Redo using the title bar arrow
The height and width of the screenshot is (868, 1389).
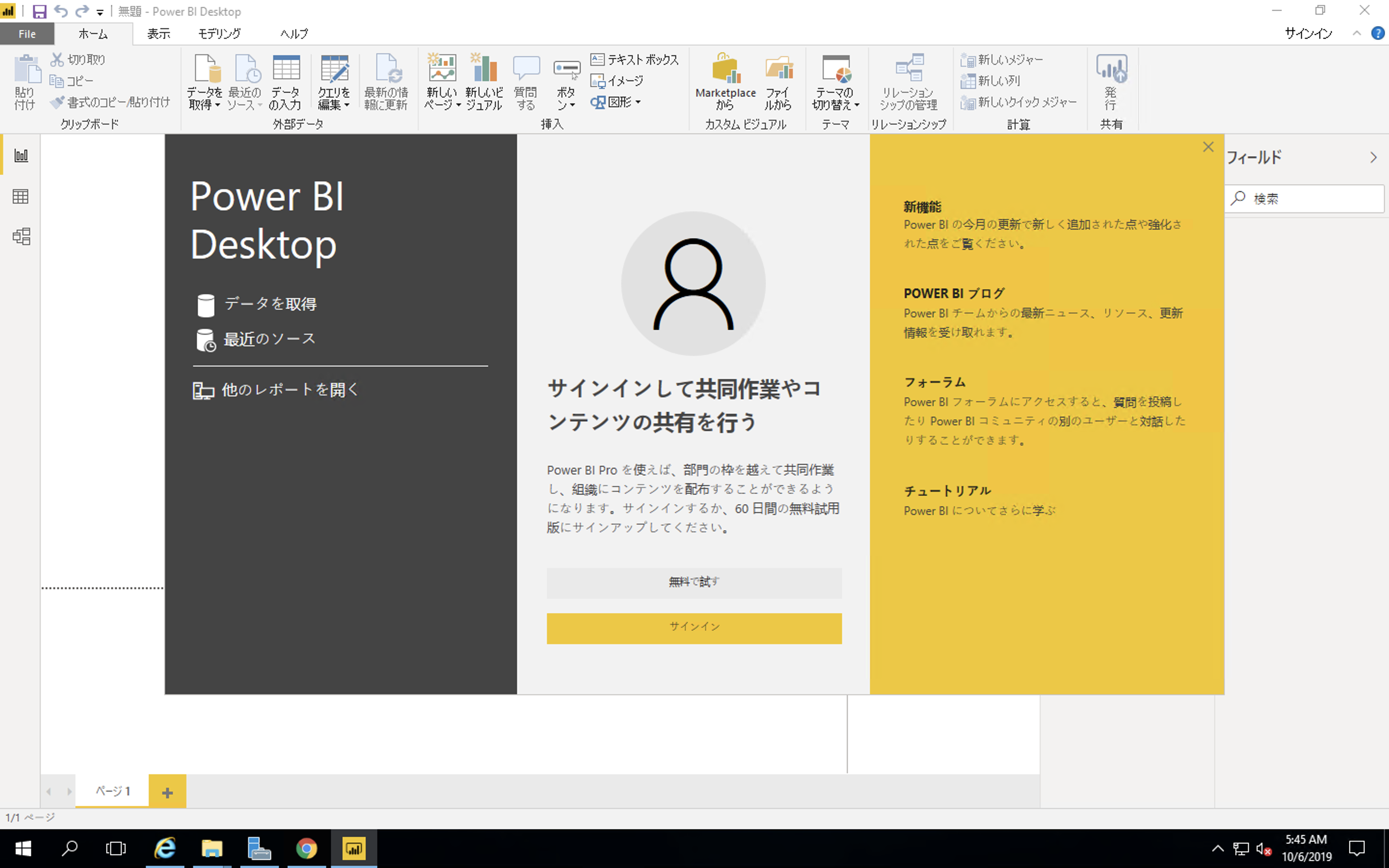pyautogui.click(x=82, y=12)
